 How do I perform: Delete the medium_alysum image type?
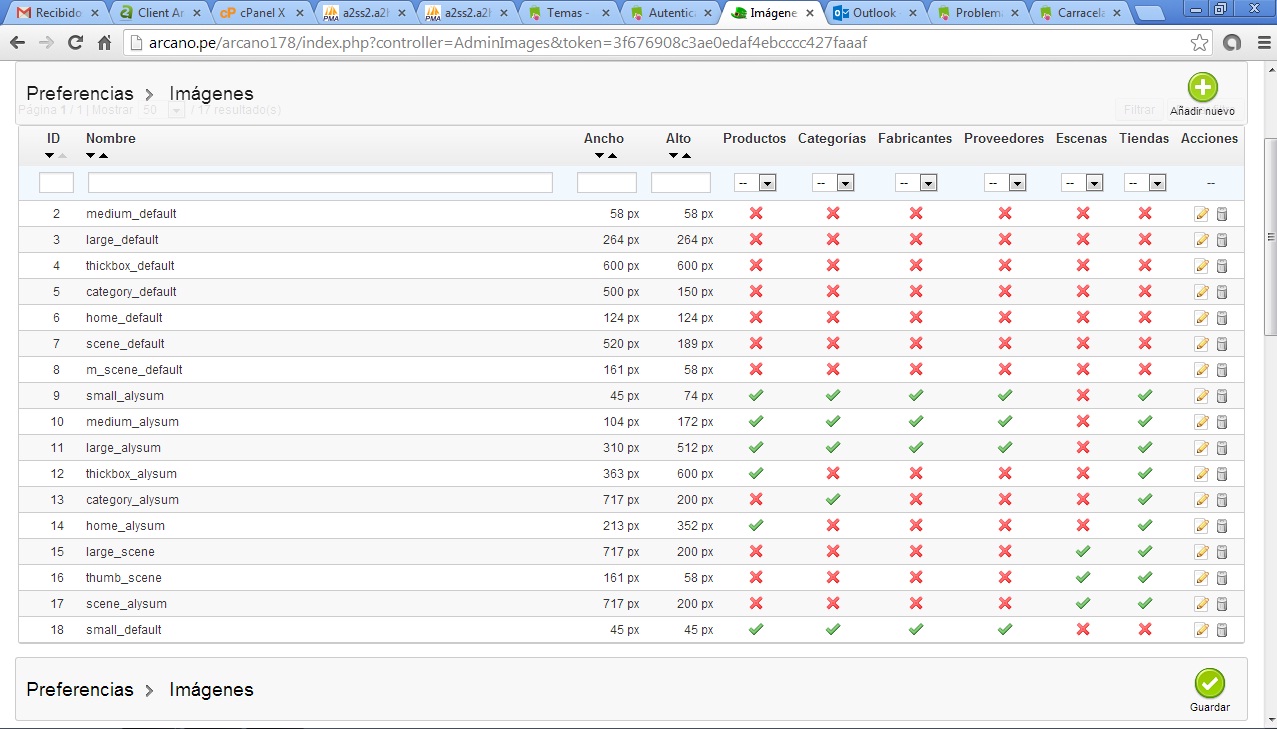click(1222, 422)
